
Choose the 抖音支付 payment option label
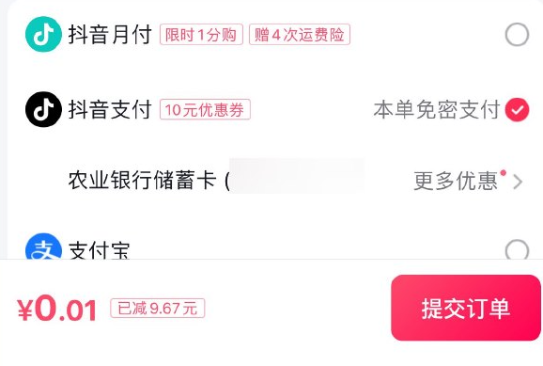click(x=110, y=110)
